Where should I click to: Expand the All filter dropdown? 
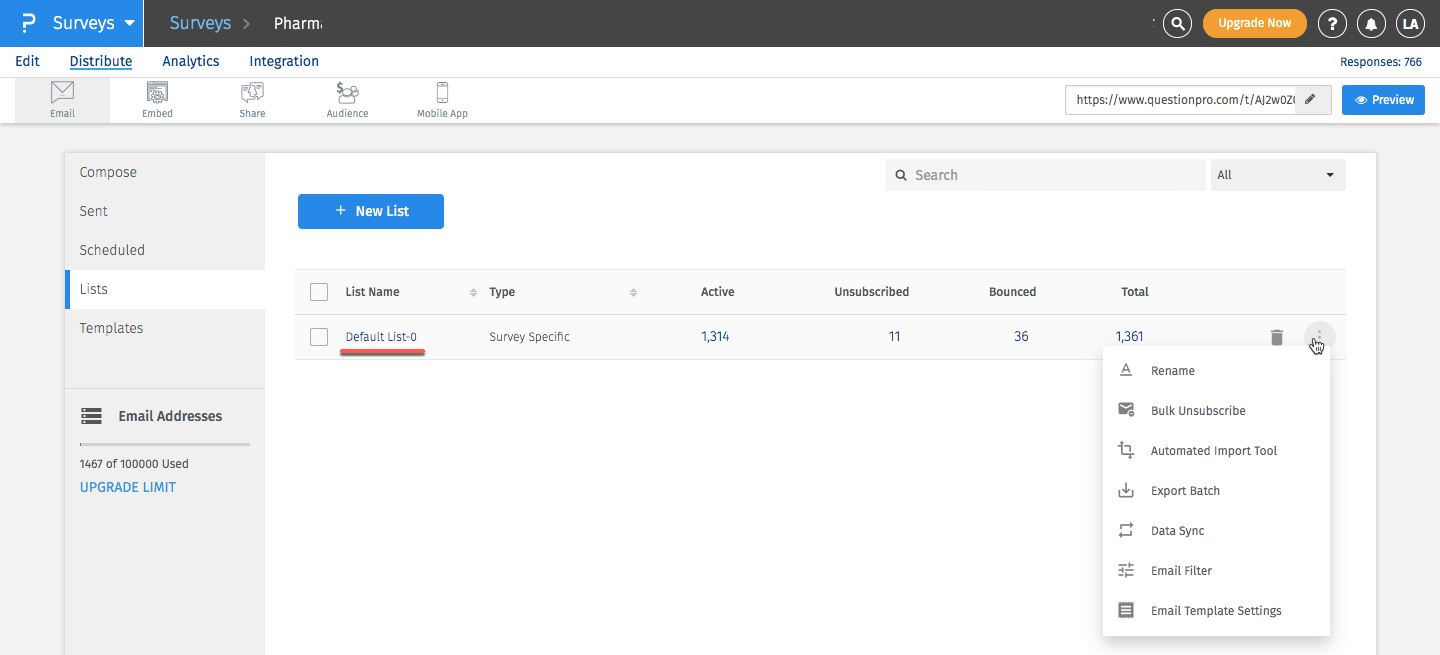point(1277,175)
